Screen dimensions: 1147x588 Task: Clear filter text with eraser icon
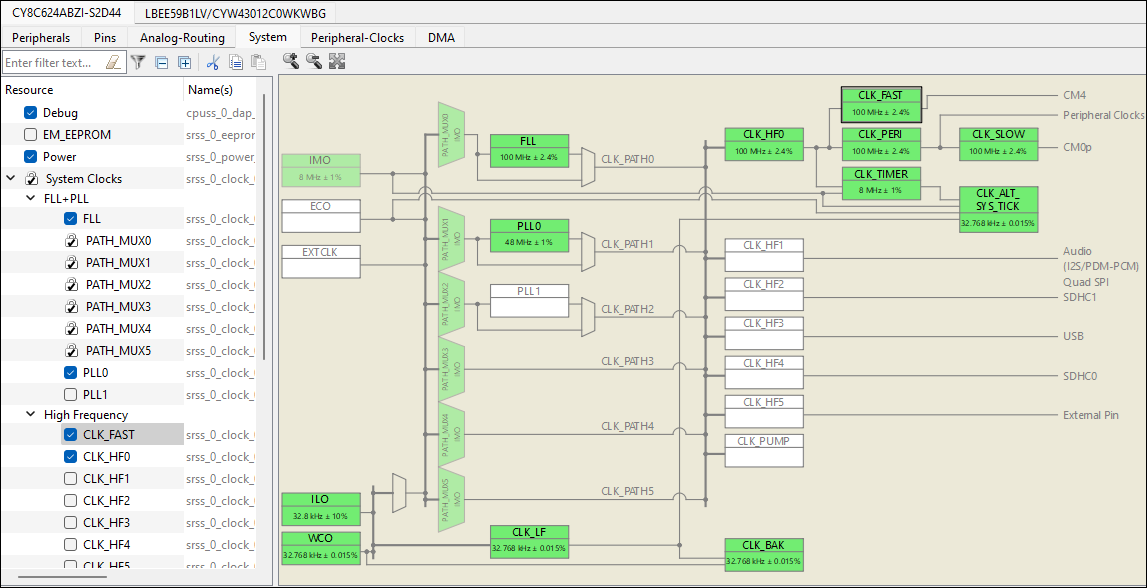click(x=113, y=62)
